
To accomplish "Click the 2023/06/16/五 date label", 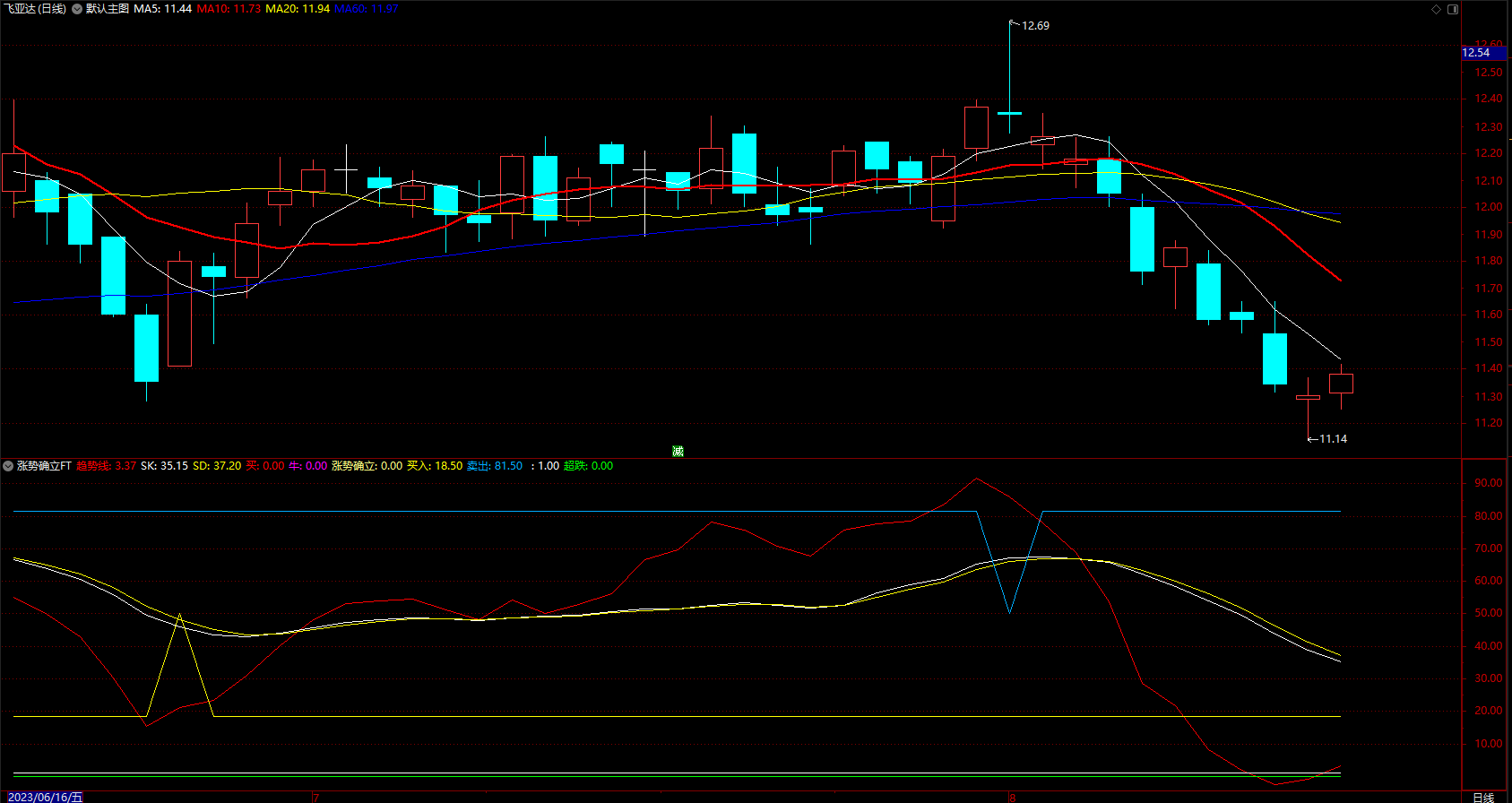I will pos(45,797).
